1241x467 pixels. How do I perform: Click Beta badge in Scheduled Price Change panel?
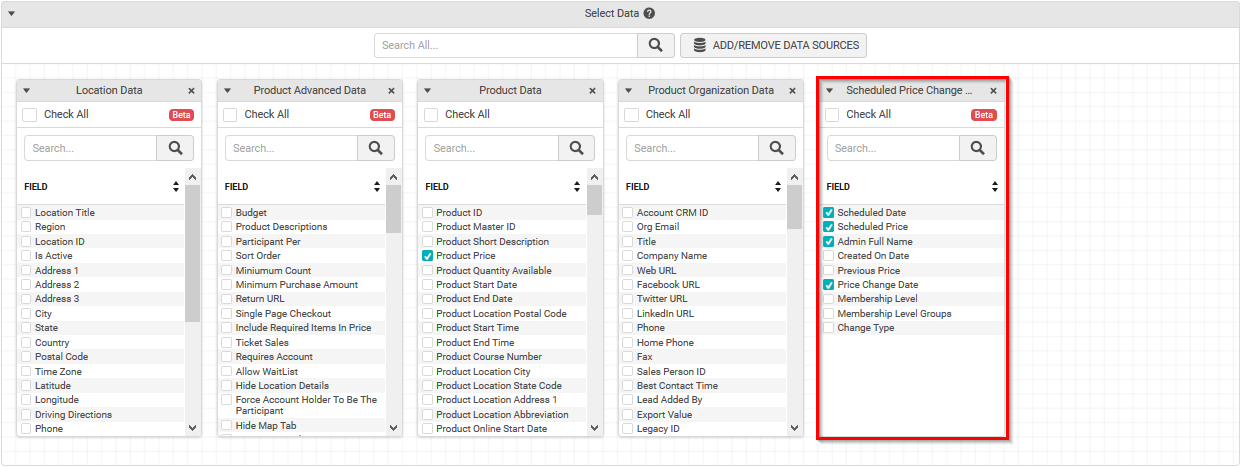984,115
